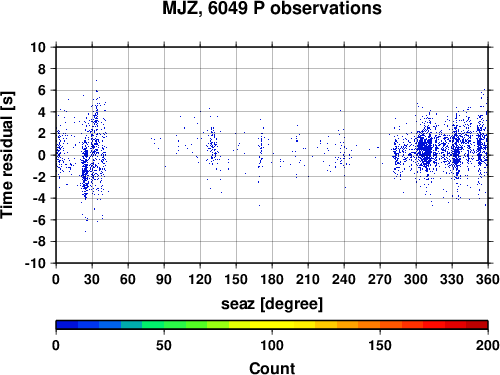Click the data cluster near 30 degrees azimuth
This screenshot has height=375, width=500.
point(91,157)
